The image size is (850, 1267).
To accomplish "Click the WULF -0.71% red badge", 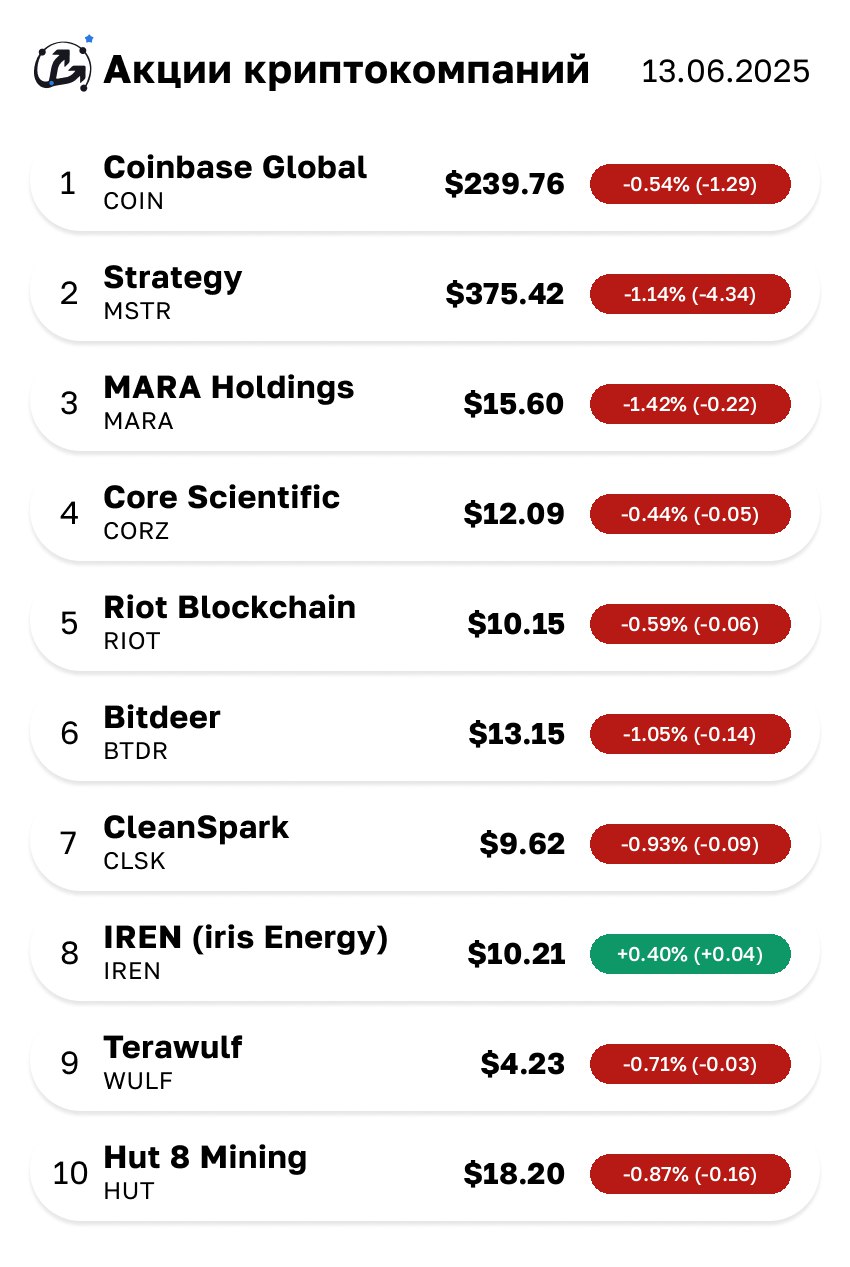I will tap(690, 1064).
